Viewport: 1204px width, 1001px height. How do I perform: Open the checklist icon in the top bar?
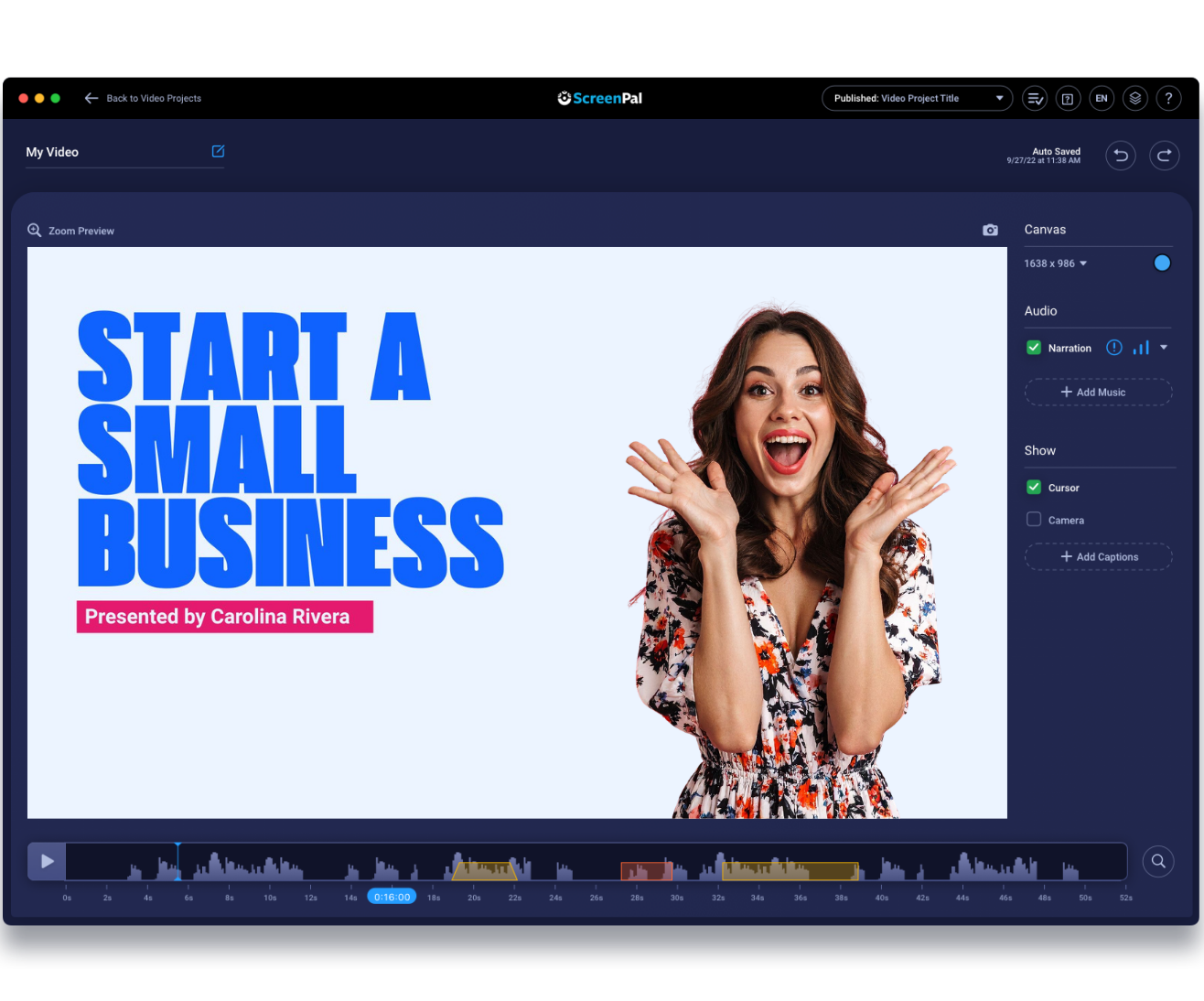[x=1034, y=98]
